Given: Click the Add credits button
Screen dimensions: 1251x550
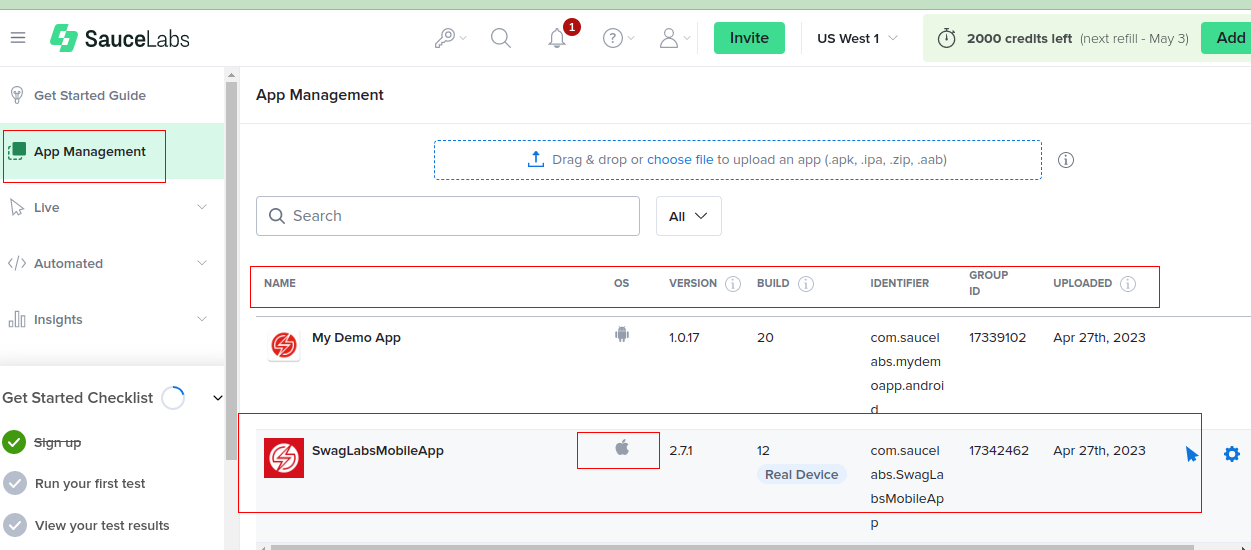Looking at the screenshot, I should tap(1226, 38).
